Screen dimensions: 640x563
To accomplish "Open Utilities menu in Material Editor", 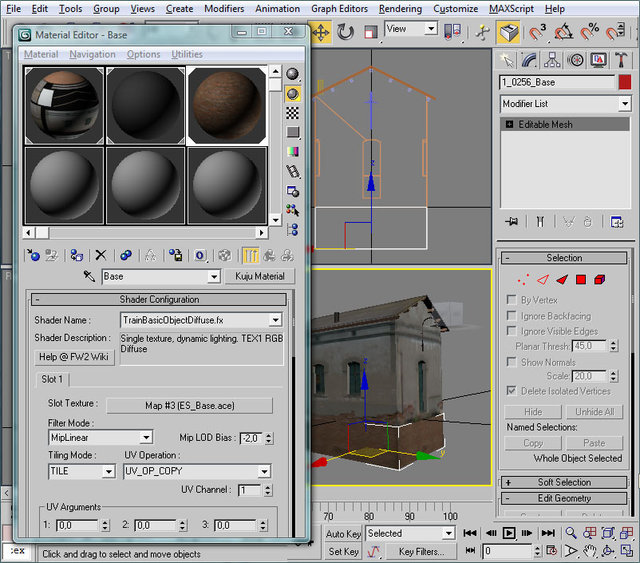I will click(x=187, y=54).
